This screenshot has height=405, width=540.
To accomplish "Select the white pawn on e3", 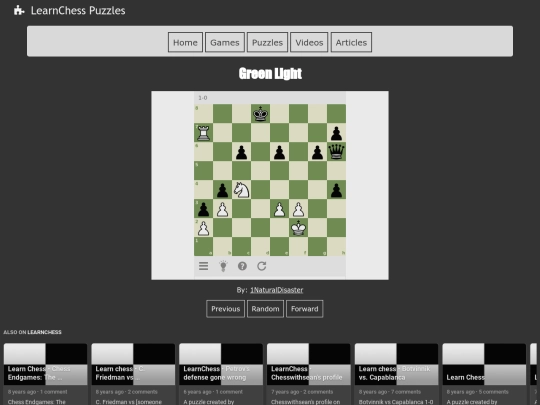I will tap(279, 208).
